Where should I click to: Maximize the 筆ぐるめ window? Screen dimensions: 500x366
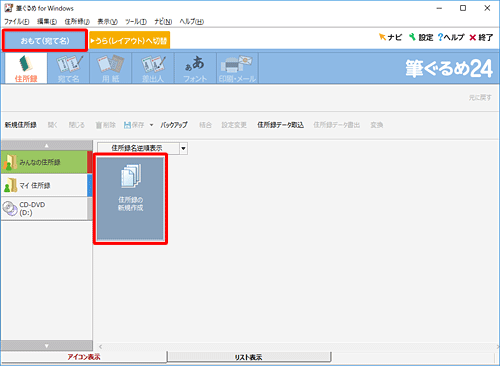click(463, 8)
